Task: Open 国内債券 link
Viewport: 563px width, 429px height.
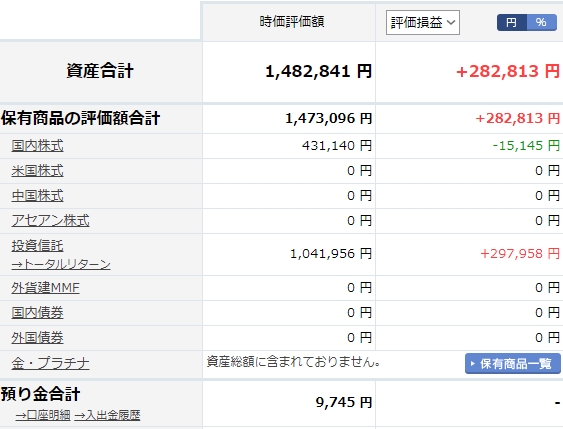Action: [37, 313]
